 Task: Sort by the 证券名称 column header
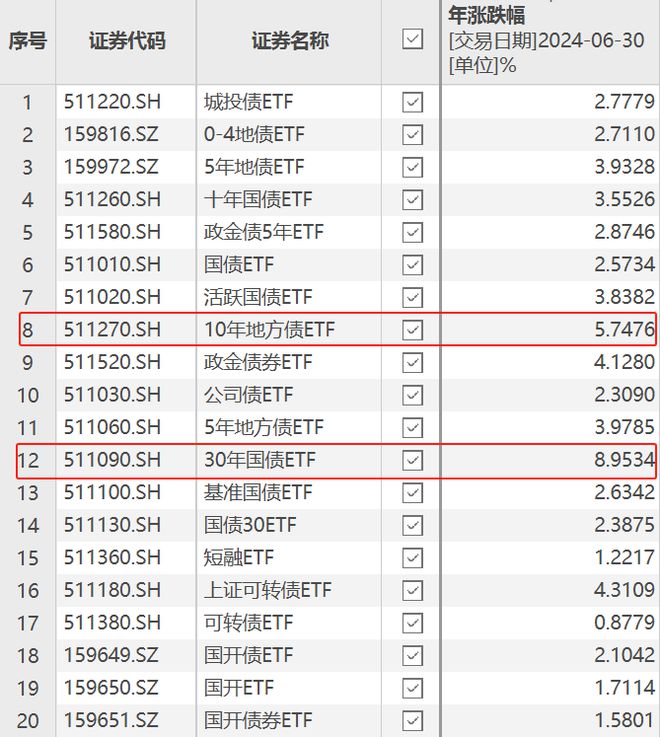click(290, 41)
